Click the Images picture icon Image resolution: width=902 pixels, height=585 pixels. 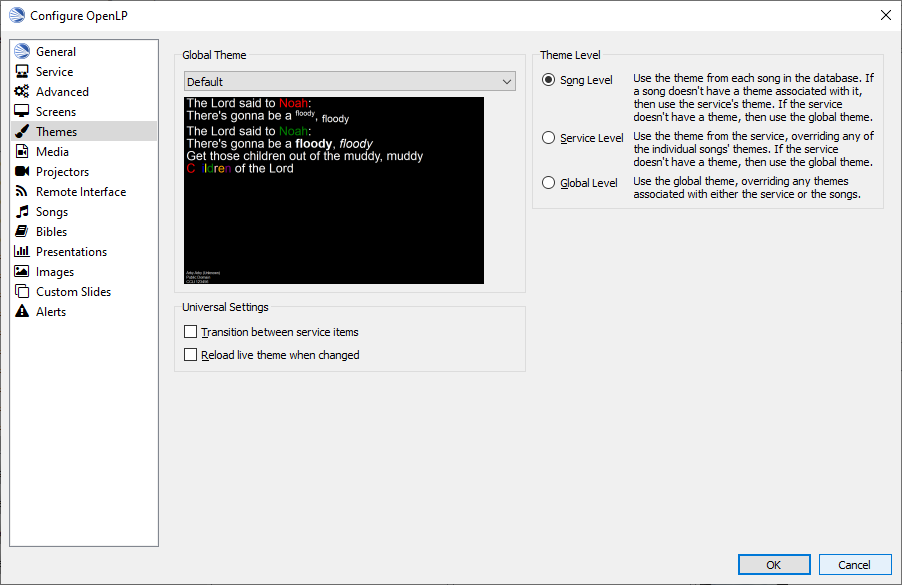tap(22, 271)
